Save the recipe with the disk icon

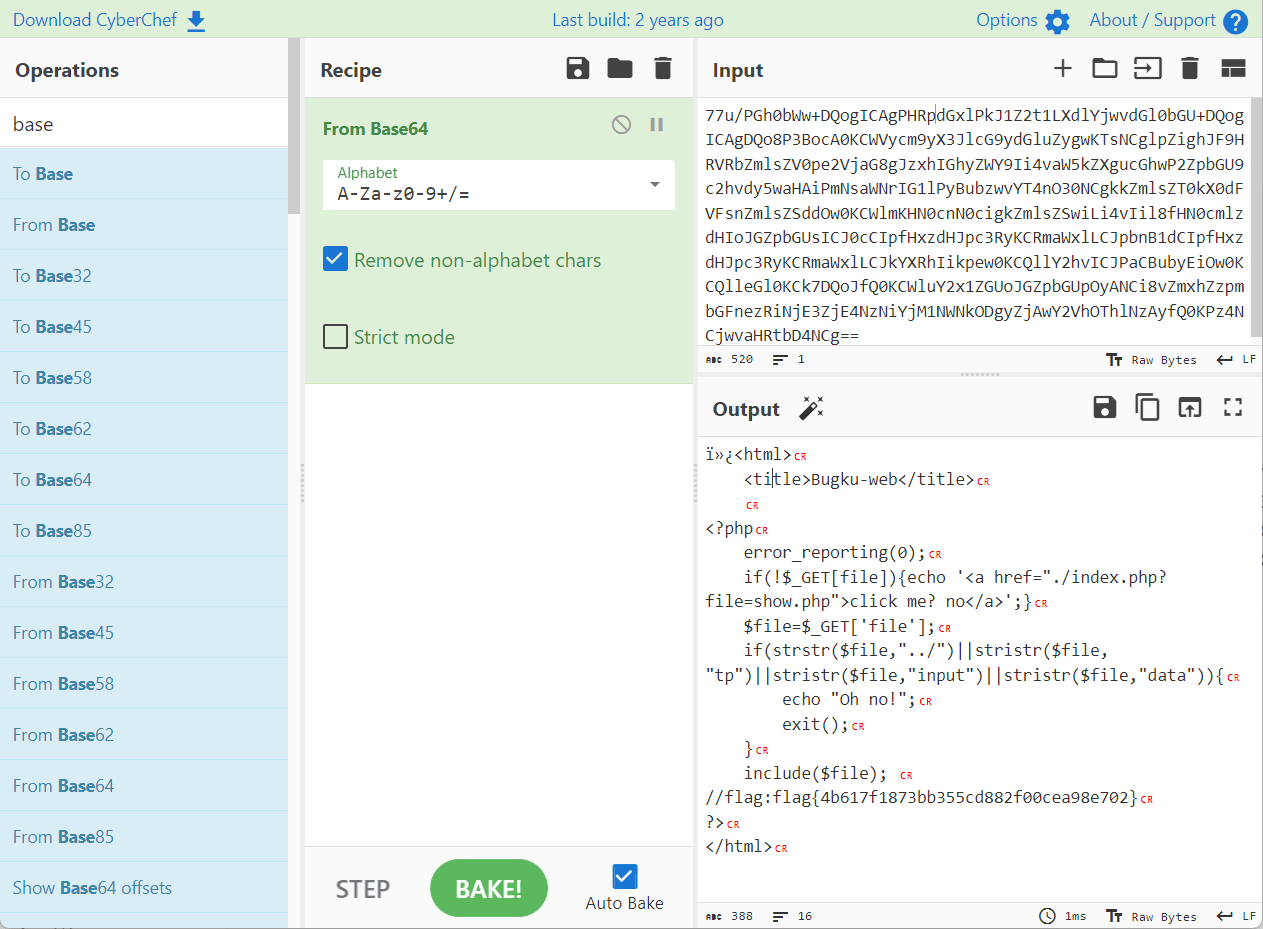577,69
